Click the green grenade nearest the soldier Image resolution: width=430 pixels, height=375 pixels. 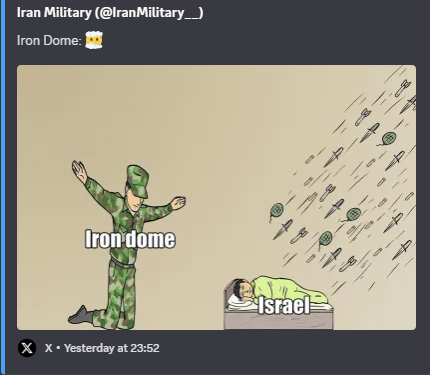click(x=277, y=211)
